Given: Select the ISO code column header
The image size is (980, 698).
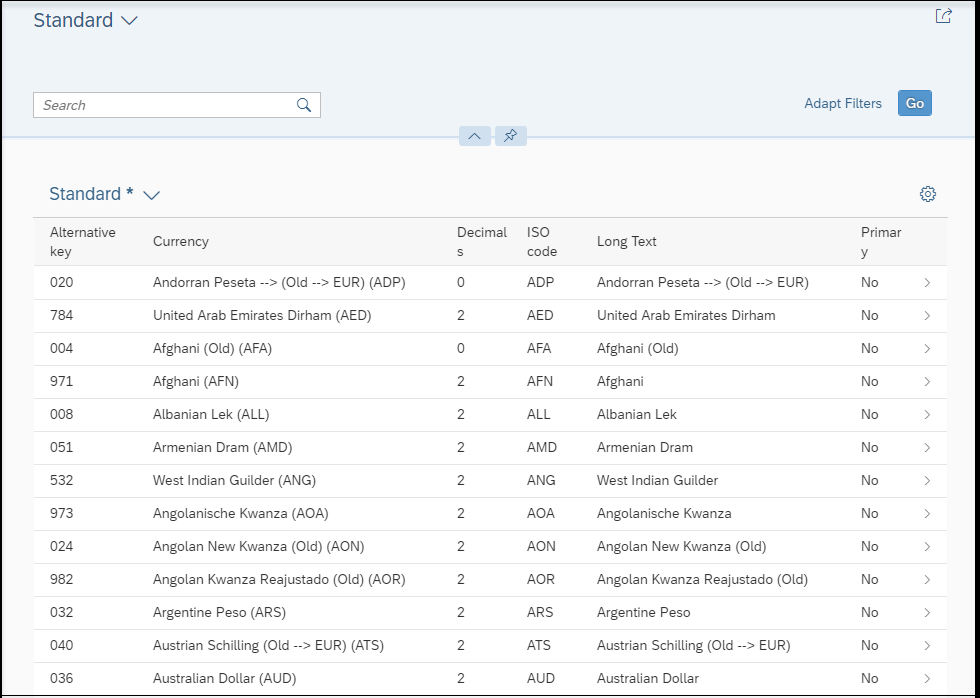Looking at the screenshot, I should click(541, 242).
